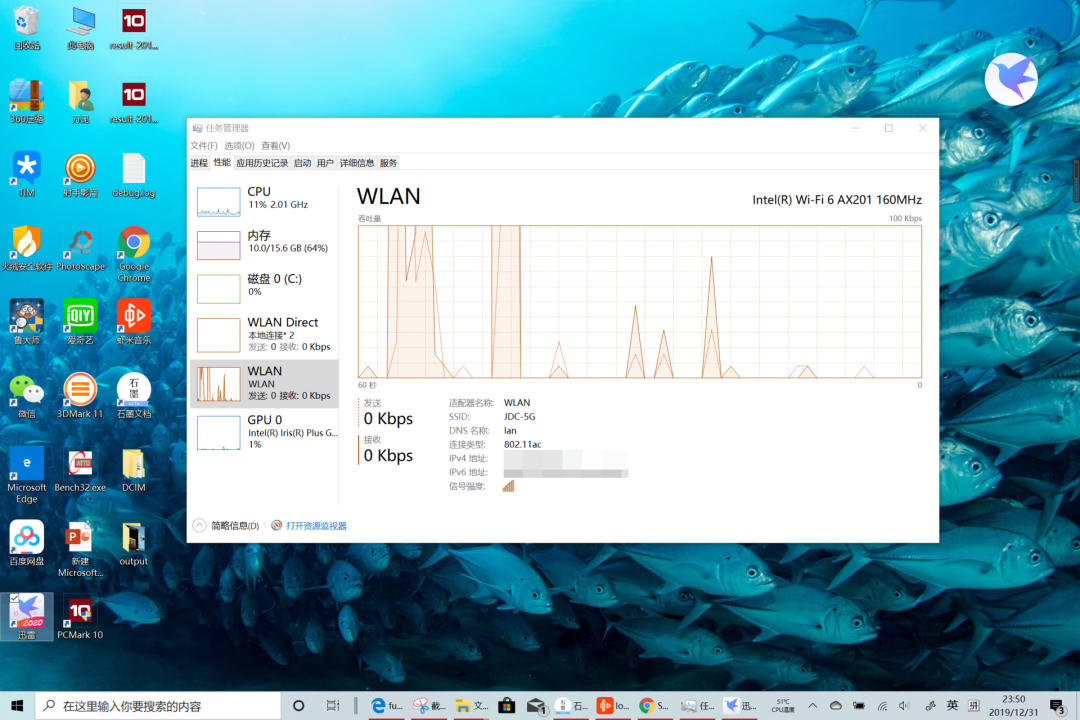Open the 打开资源监视器 link
The width and height of the screenshot is (1080, 720).
[316, 526]
